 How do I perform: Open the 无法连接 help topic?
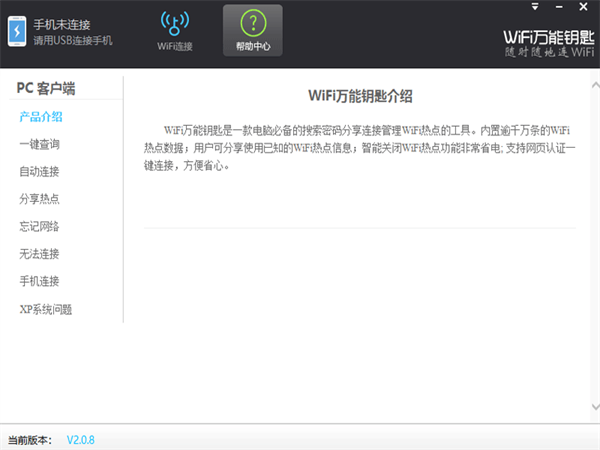coord(39,254)
